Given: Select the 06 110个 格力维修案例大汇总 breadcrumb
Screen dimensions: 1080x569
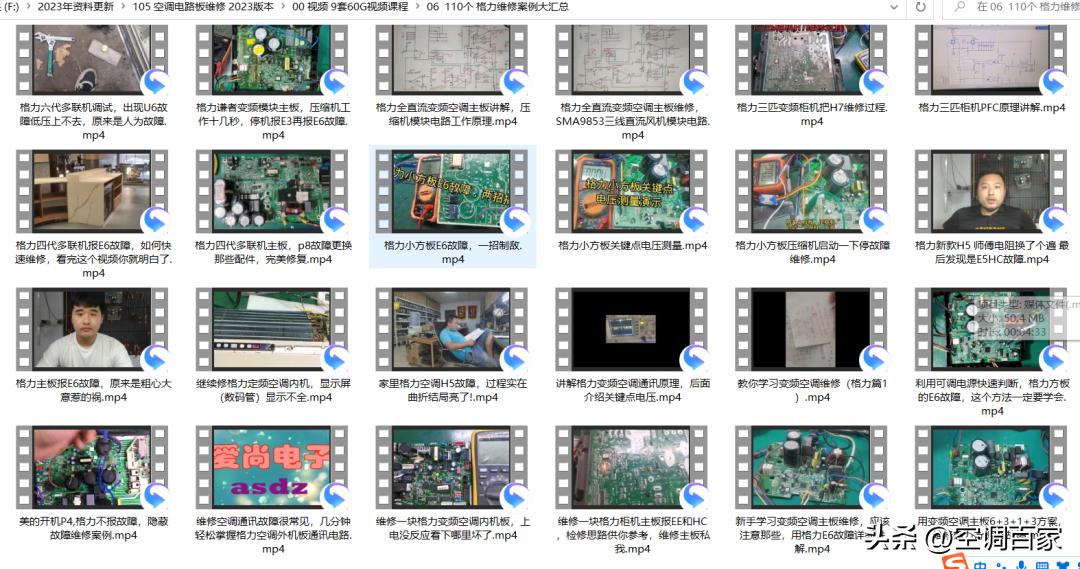Looking at the screenshot, I should pyautogui.click(x=497, y=6).
